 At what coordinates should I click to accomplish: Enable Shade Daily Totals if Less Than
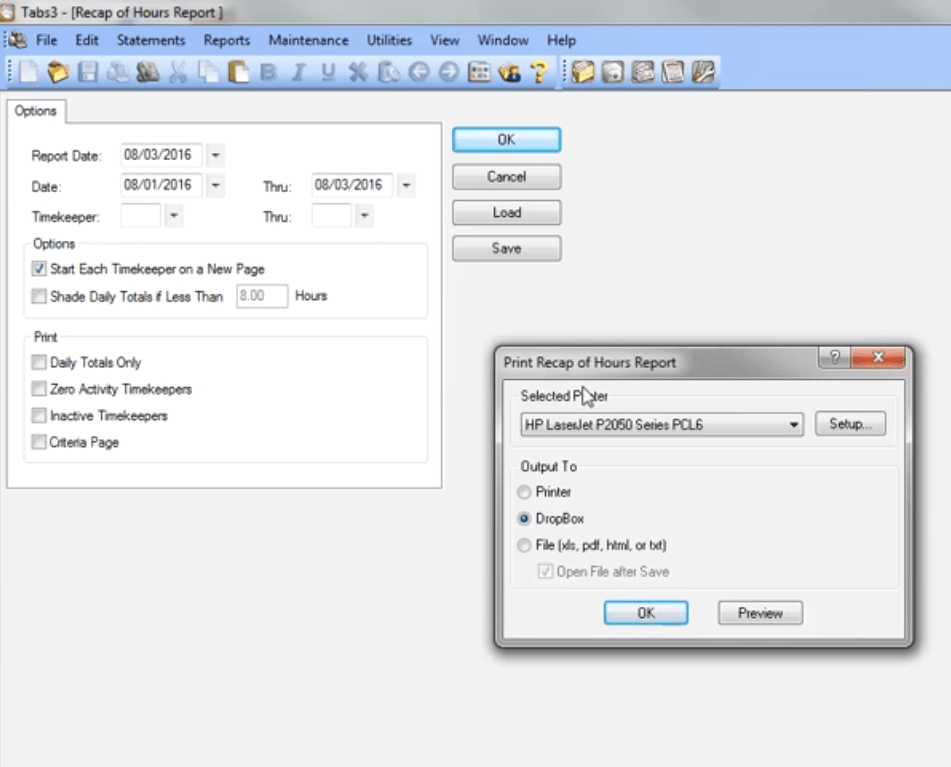(x=38, y=295)
